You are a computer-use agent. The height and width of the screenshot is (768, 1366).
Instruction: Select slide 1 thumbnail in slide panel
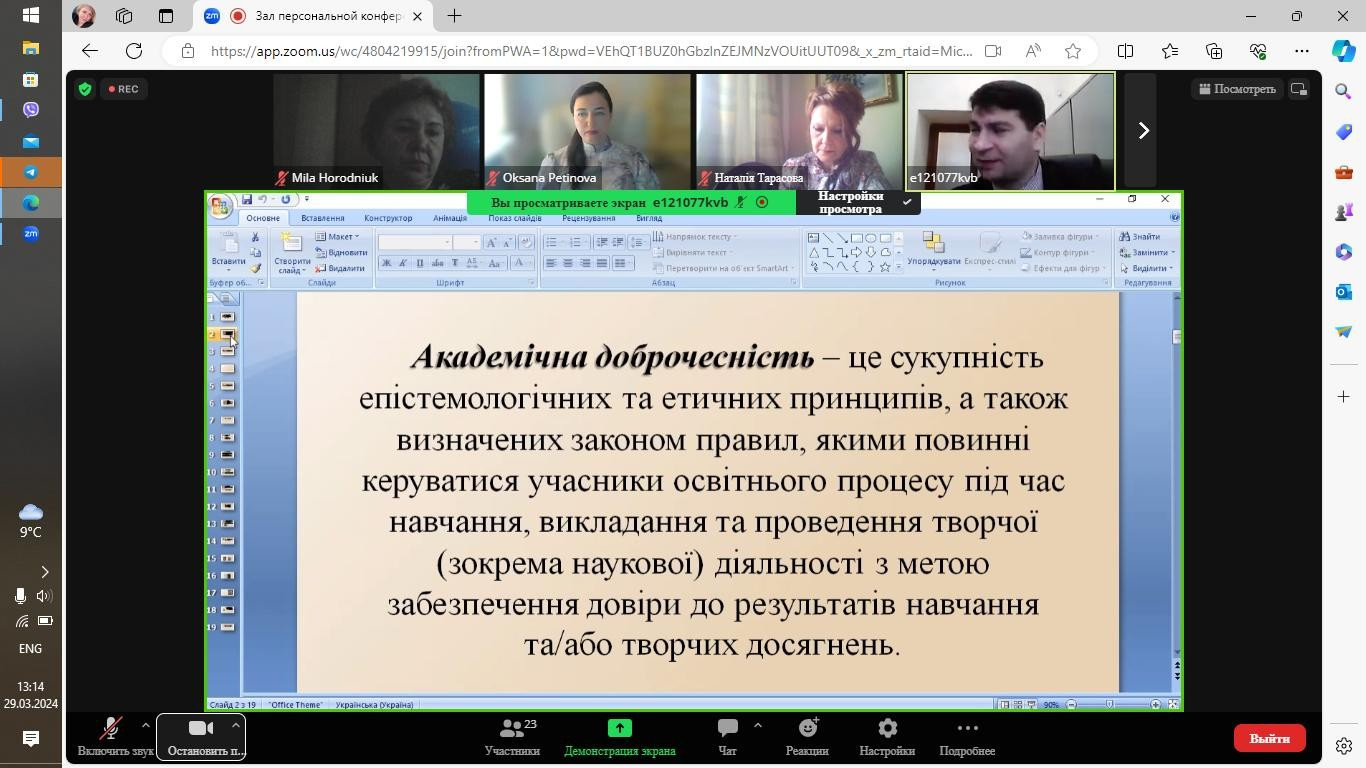click(x=228, y=317)
